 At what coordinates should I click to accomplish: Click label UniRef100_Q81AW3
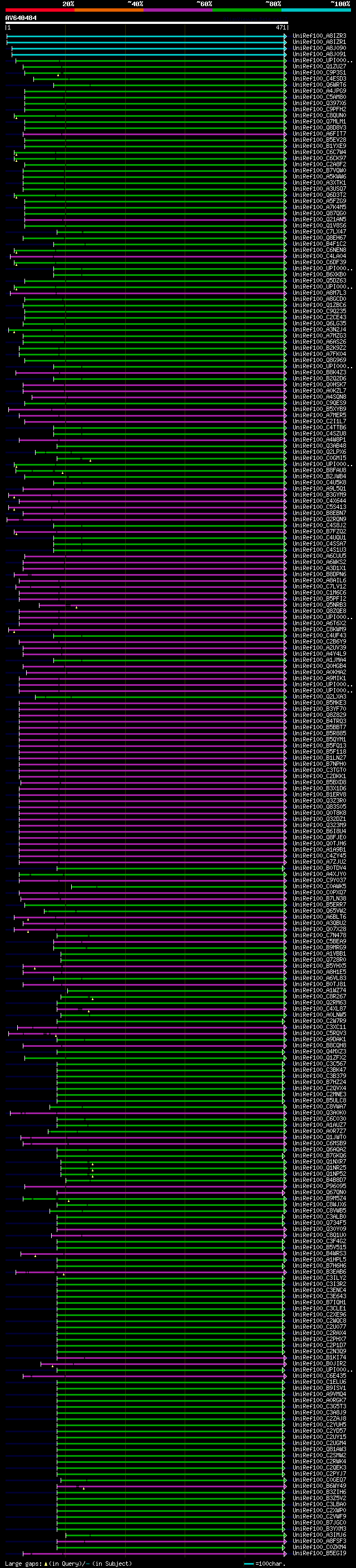tap(319, 1449)
